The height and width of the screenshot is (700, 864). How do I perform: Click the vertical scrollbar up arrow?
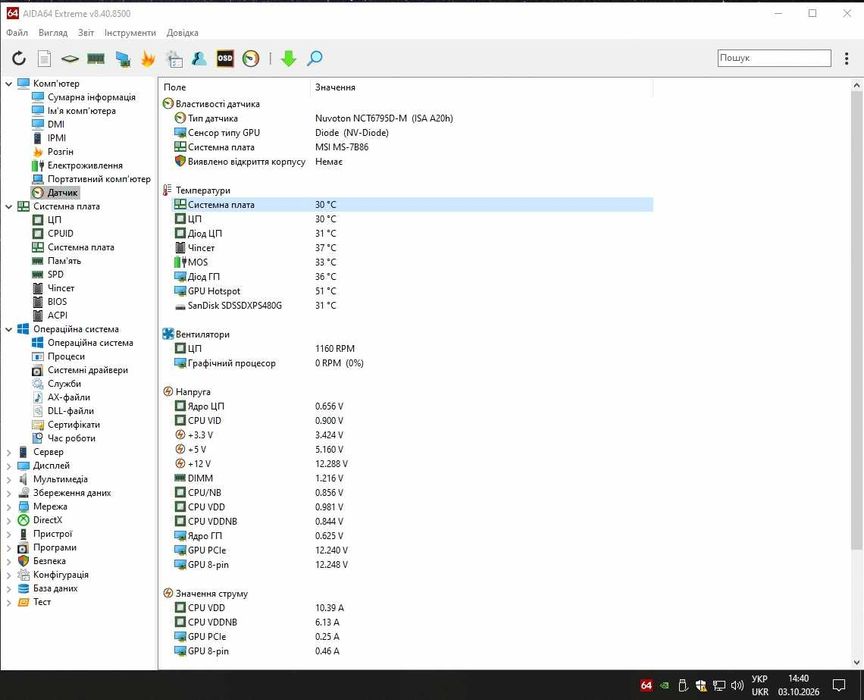coord(856,85)
